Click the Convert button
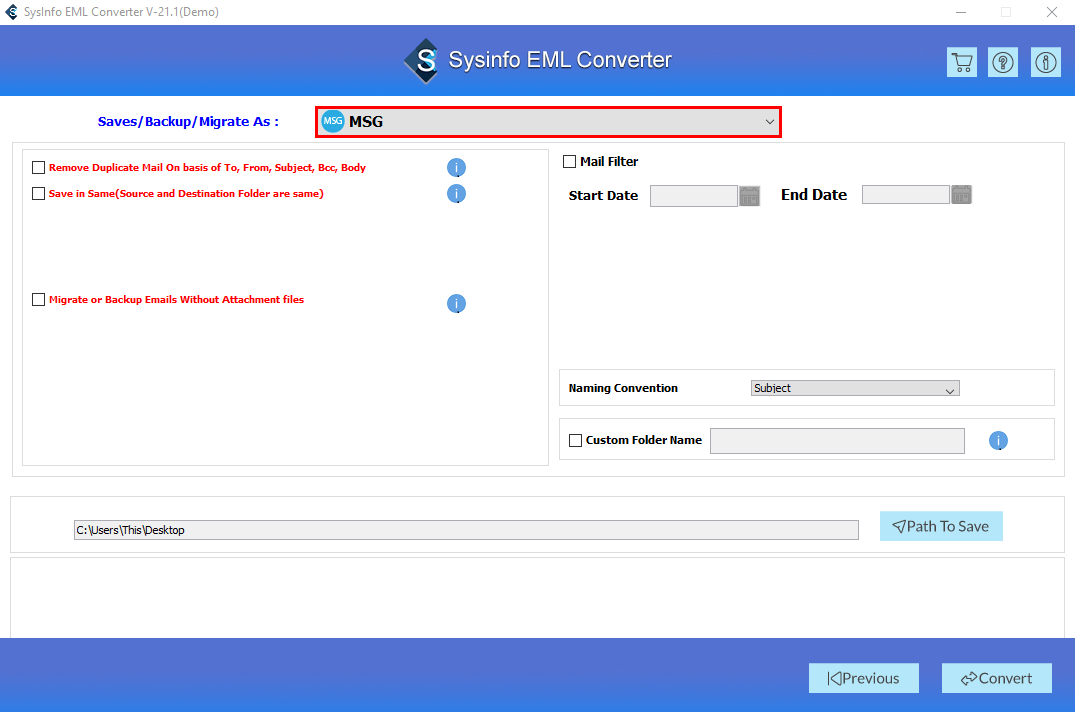Image resolution: width=1075 pixels, height=712 pixels. [996, 677]
